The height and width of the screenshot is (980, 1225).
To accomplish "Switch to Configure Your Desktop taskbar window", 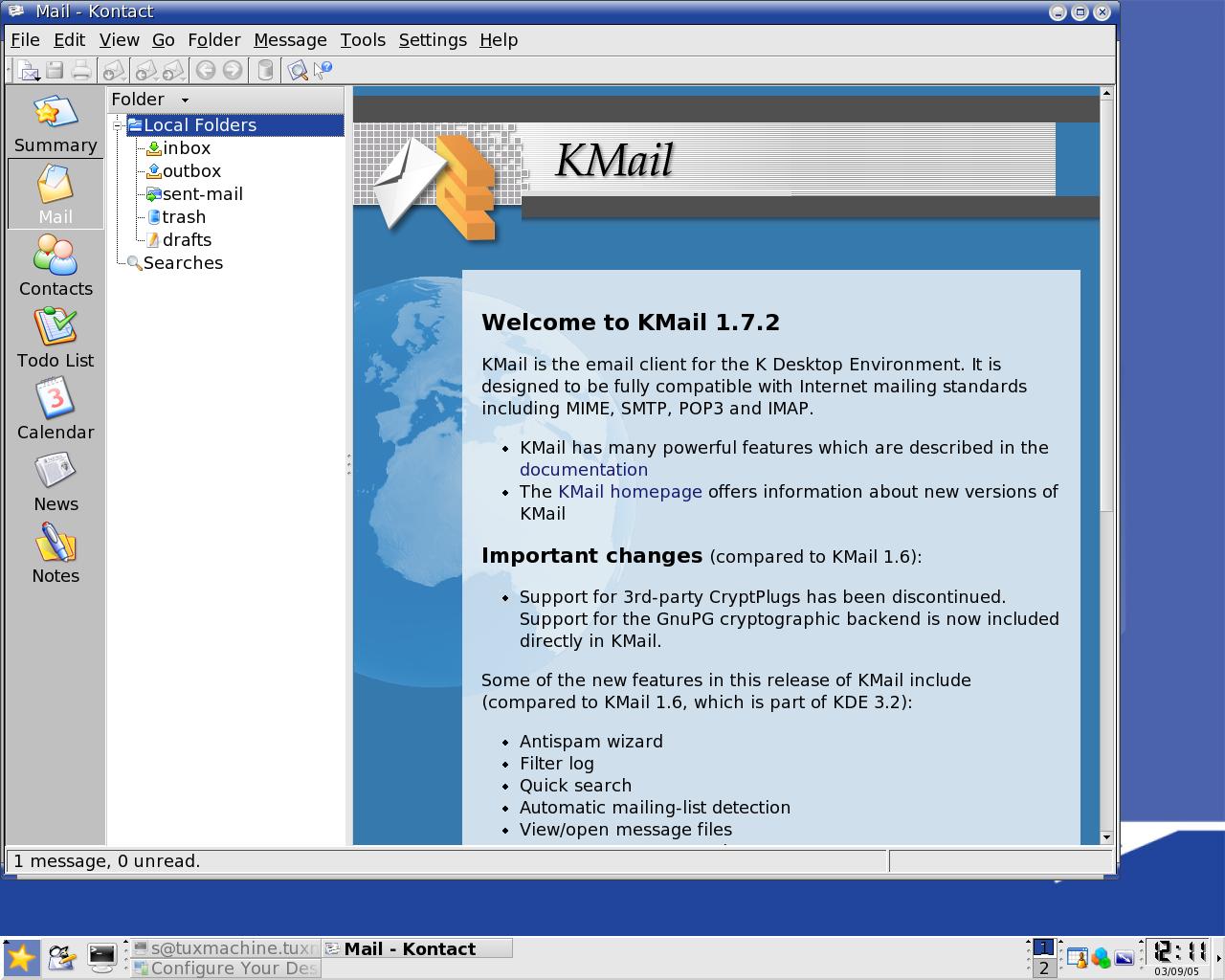I will [226, 969].
